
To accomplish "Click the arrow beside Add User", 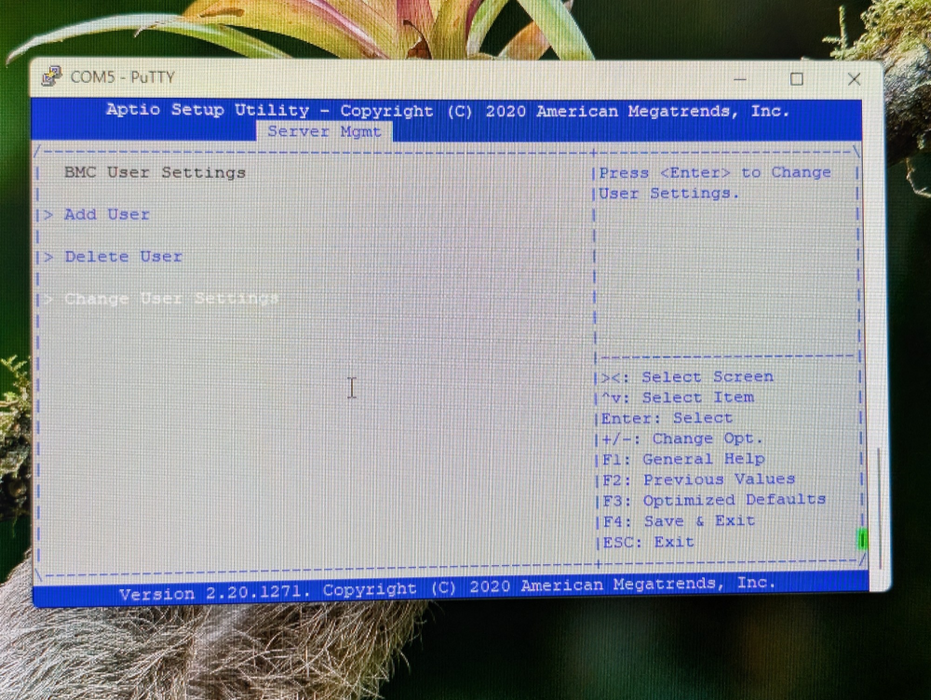I will click(47, 215).
